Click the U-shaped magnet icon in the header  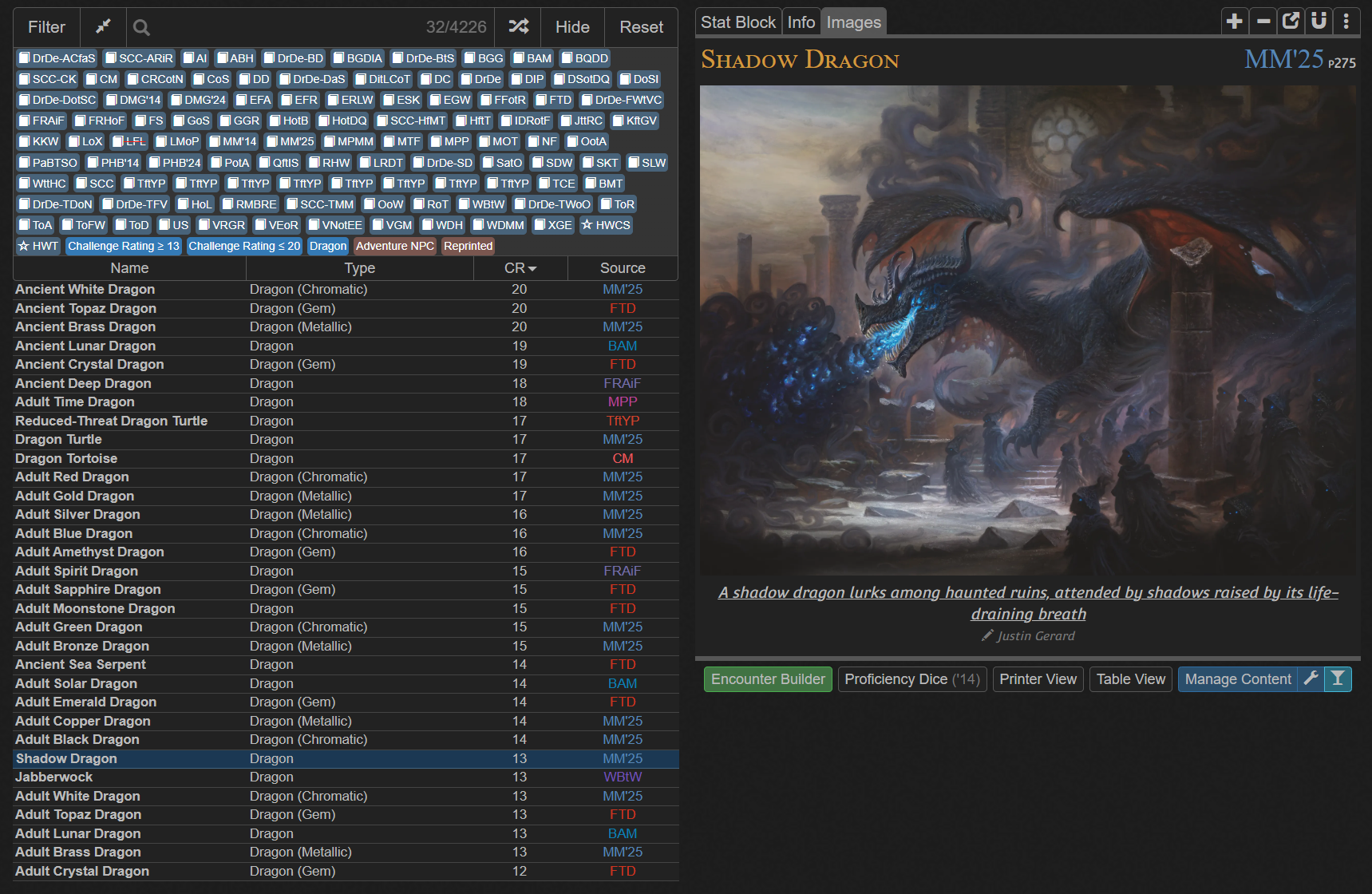click(x=1319, y=22)
